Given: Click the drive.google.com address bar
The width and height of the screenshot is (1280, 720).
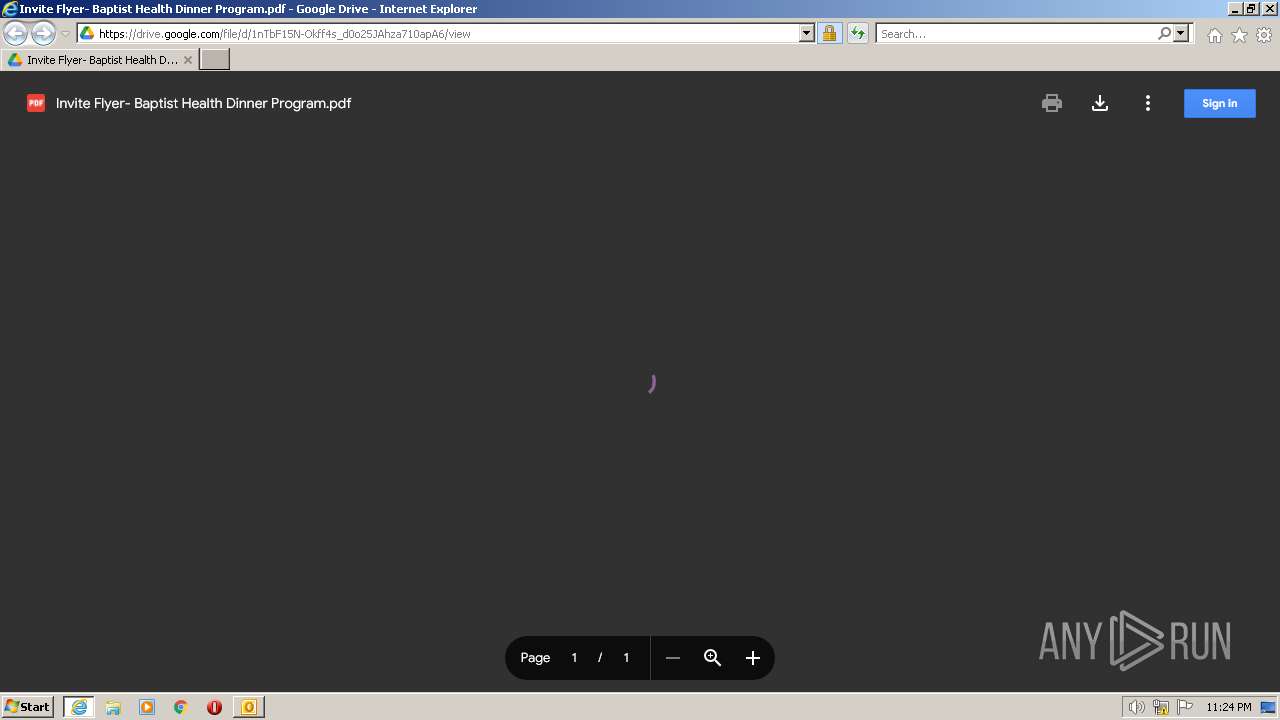Looking at the screenshot, I should 446,34.
